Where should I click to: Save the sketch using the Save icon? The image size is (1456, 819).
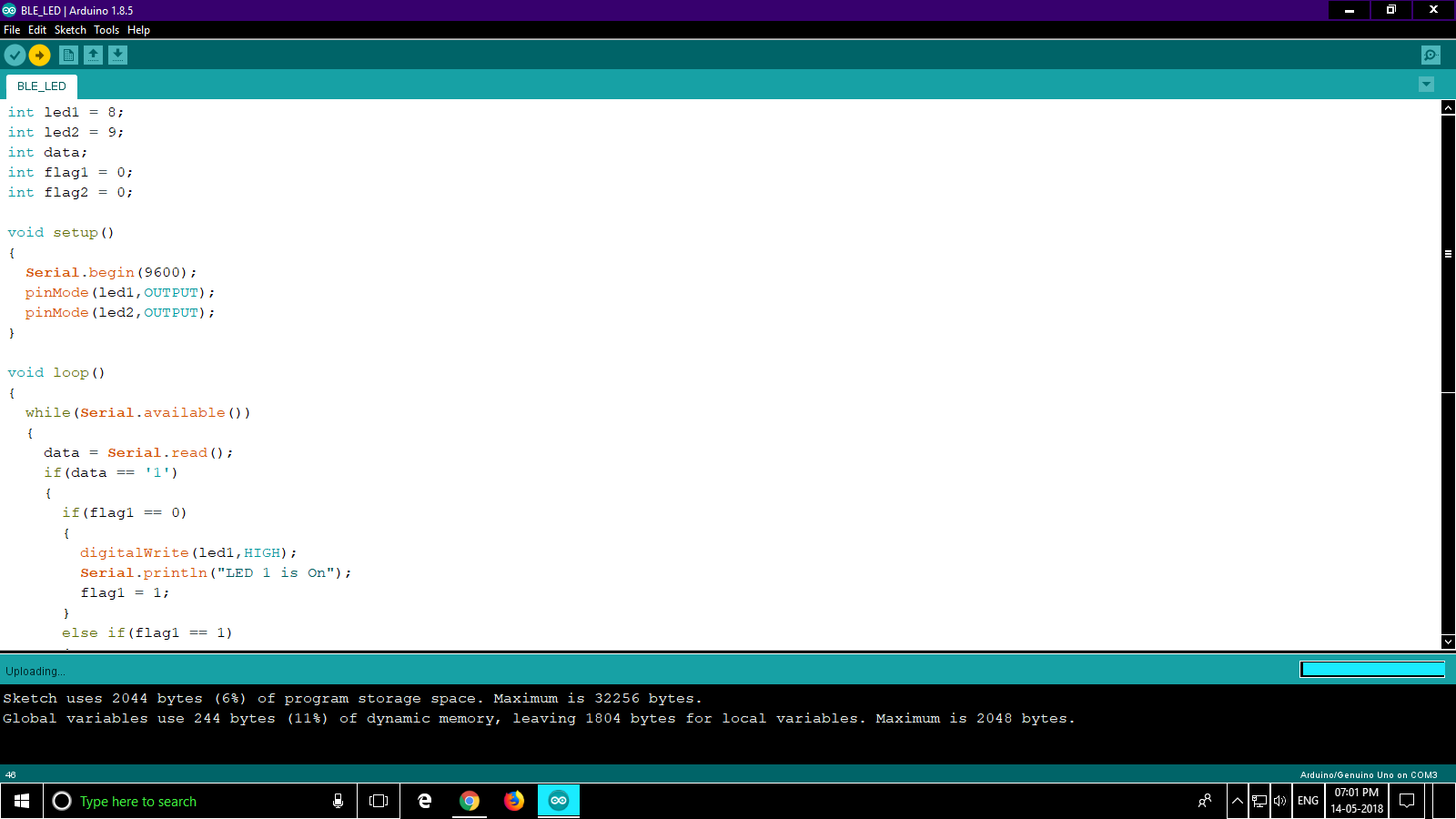pyautogui.click(x=117, y=56)
